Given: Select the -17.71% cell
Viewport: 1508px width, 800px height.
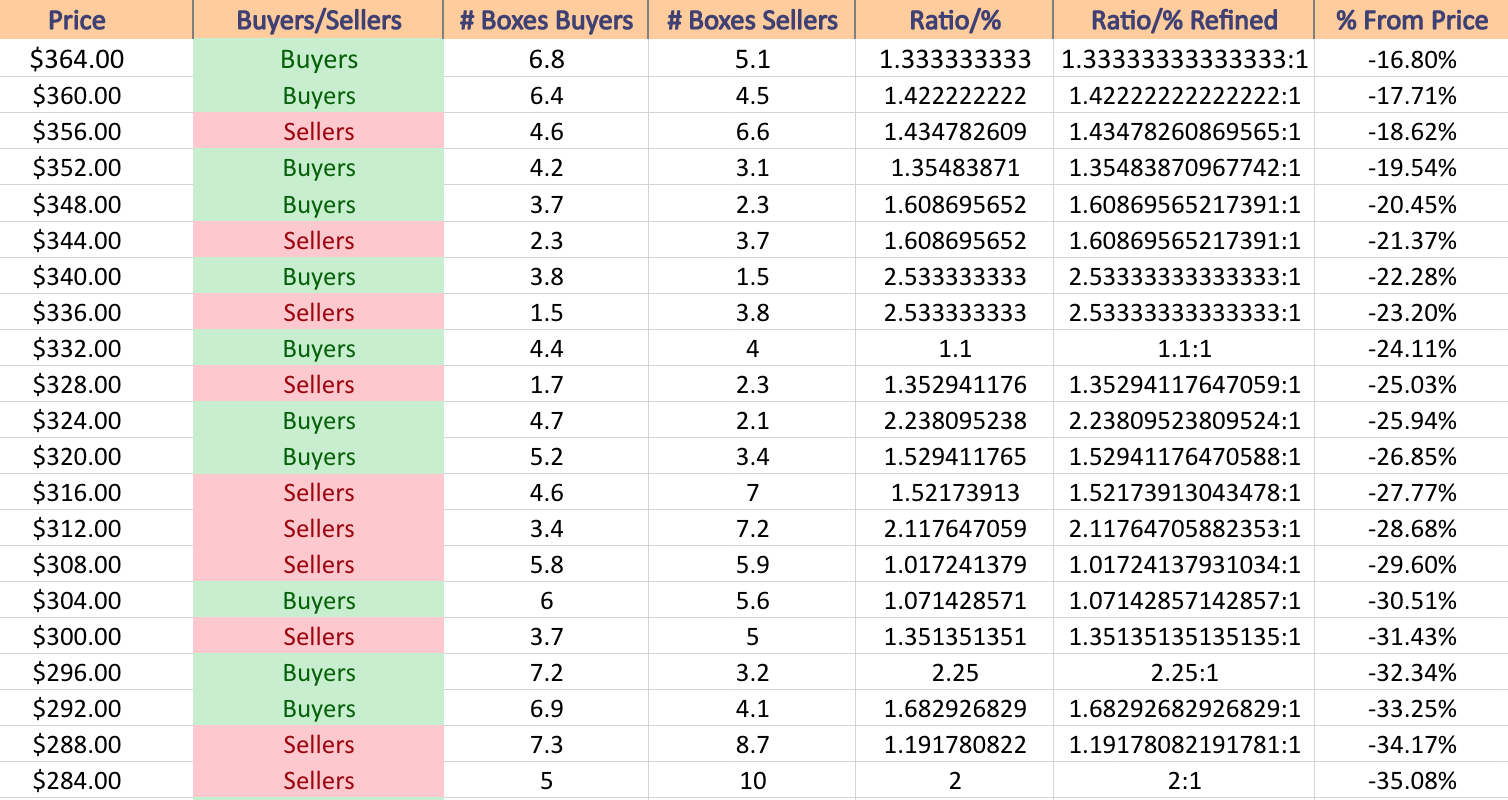Looking at the screenshot, I should pyautogui.click(x=1412, y=96).
